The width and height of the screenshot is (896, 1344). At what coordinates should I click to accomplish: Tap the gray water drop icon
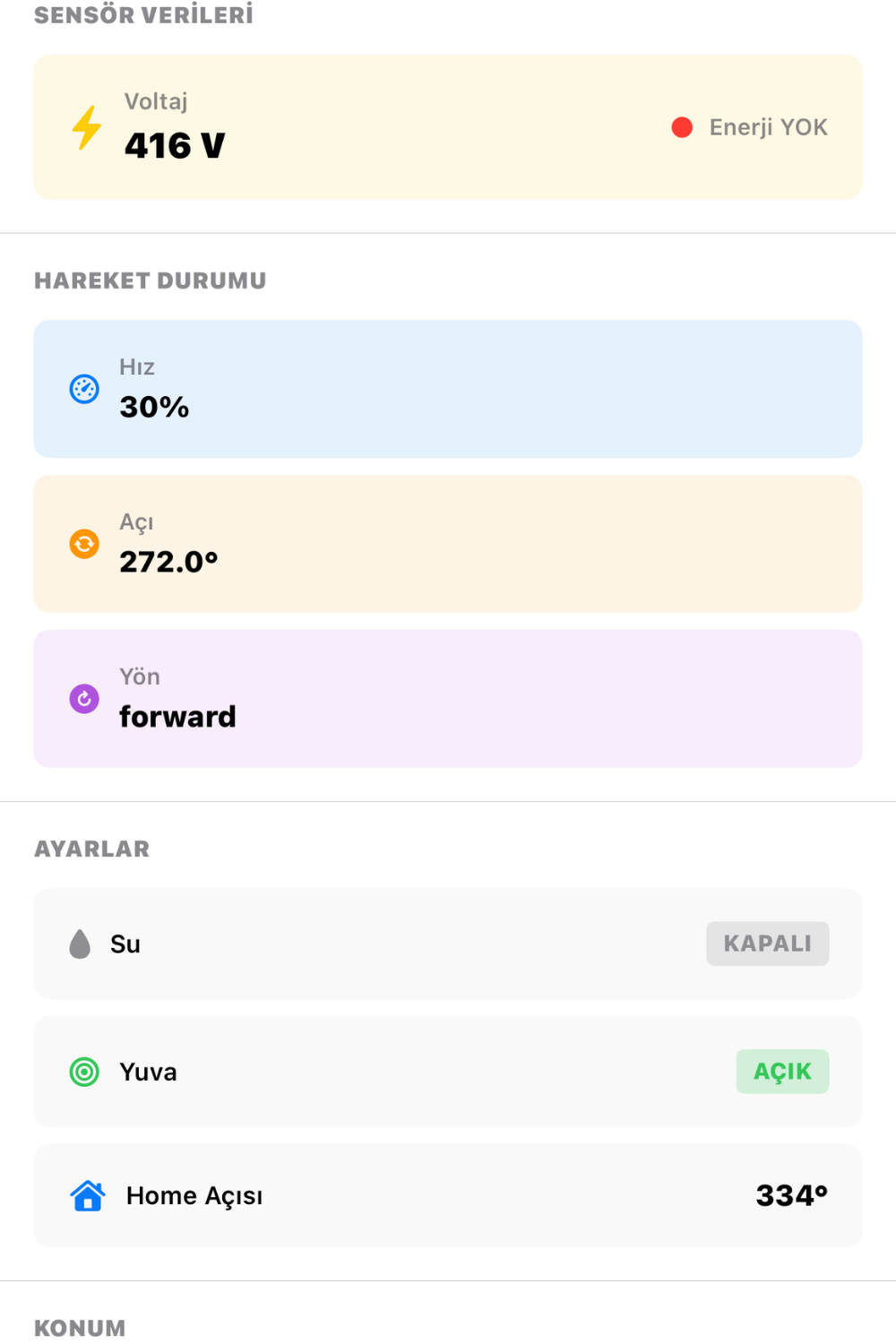pyautogui.click(x=80, y=944)
